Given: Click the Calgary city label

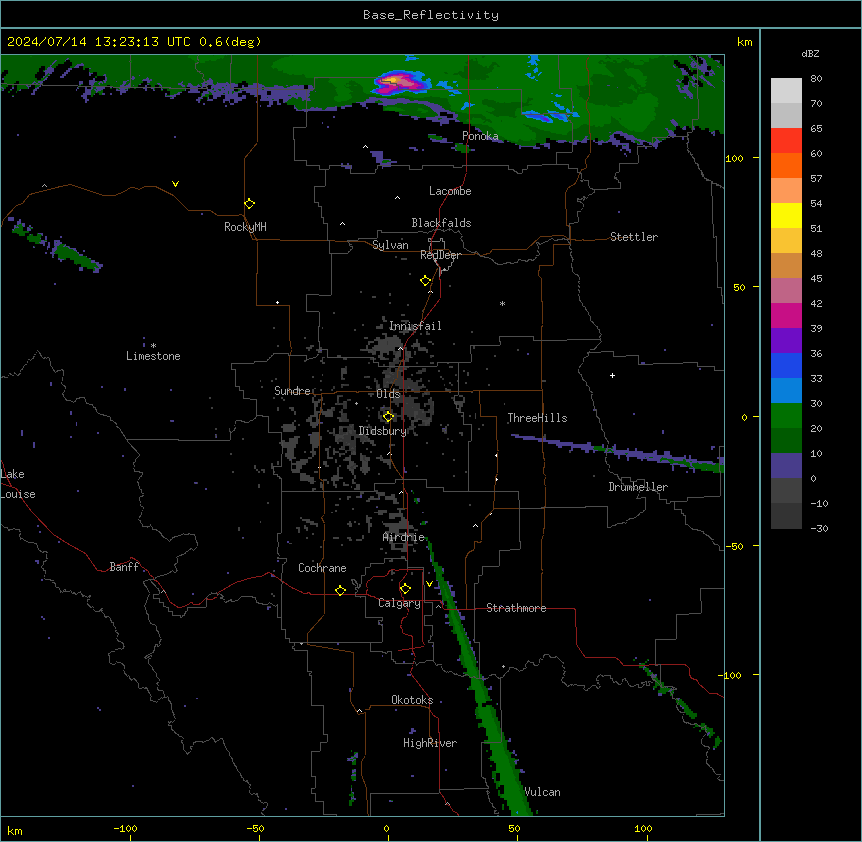Looking at the screenshot, I should (399, 603).
